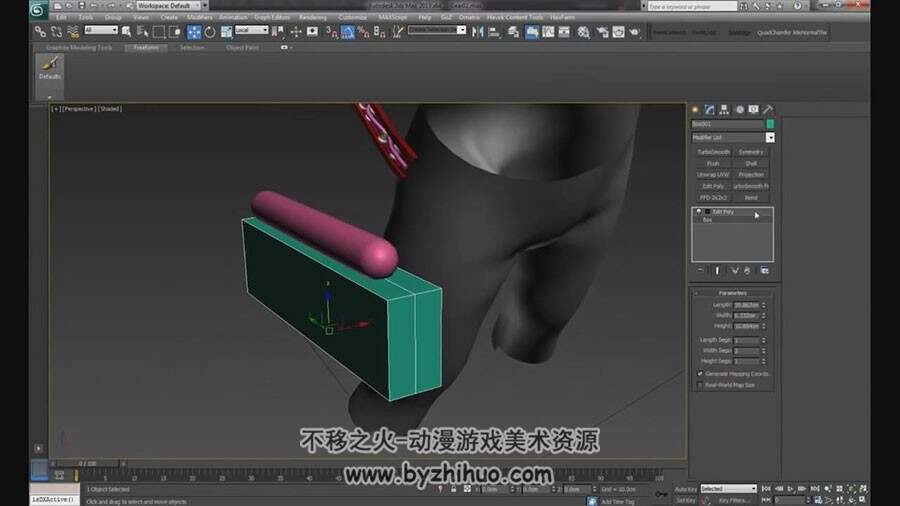This screenshot has height=506, width=900.
Task: Add the TurboSmooth modifier
Action: click(x=713, y=152)
